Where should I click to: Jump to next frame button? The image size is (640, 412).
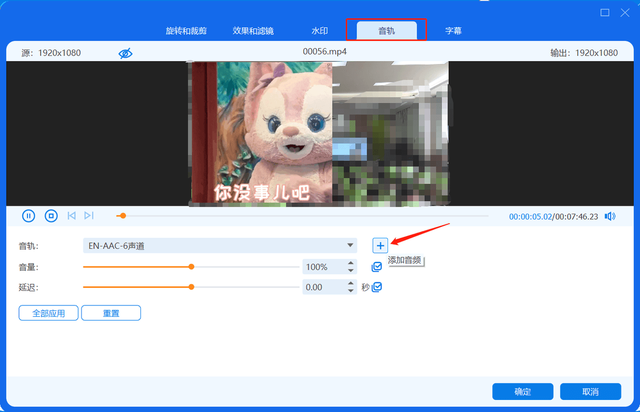(x=89, y=216)
